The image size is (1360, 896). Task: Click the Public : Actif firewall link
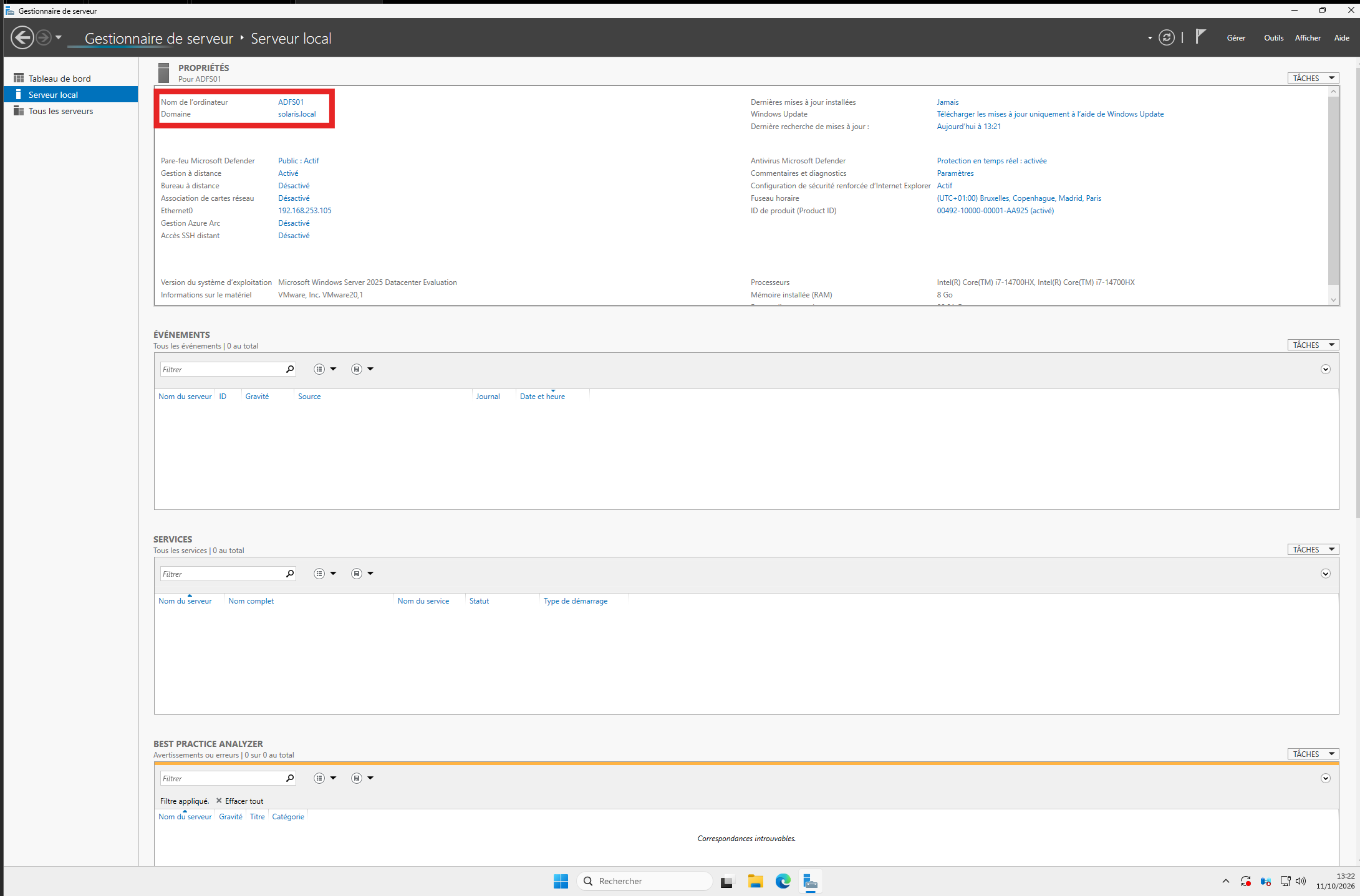click(x=299, y=161)
